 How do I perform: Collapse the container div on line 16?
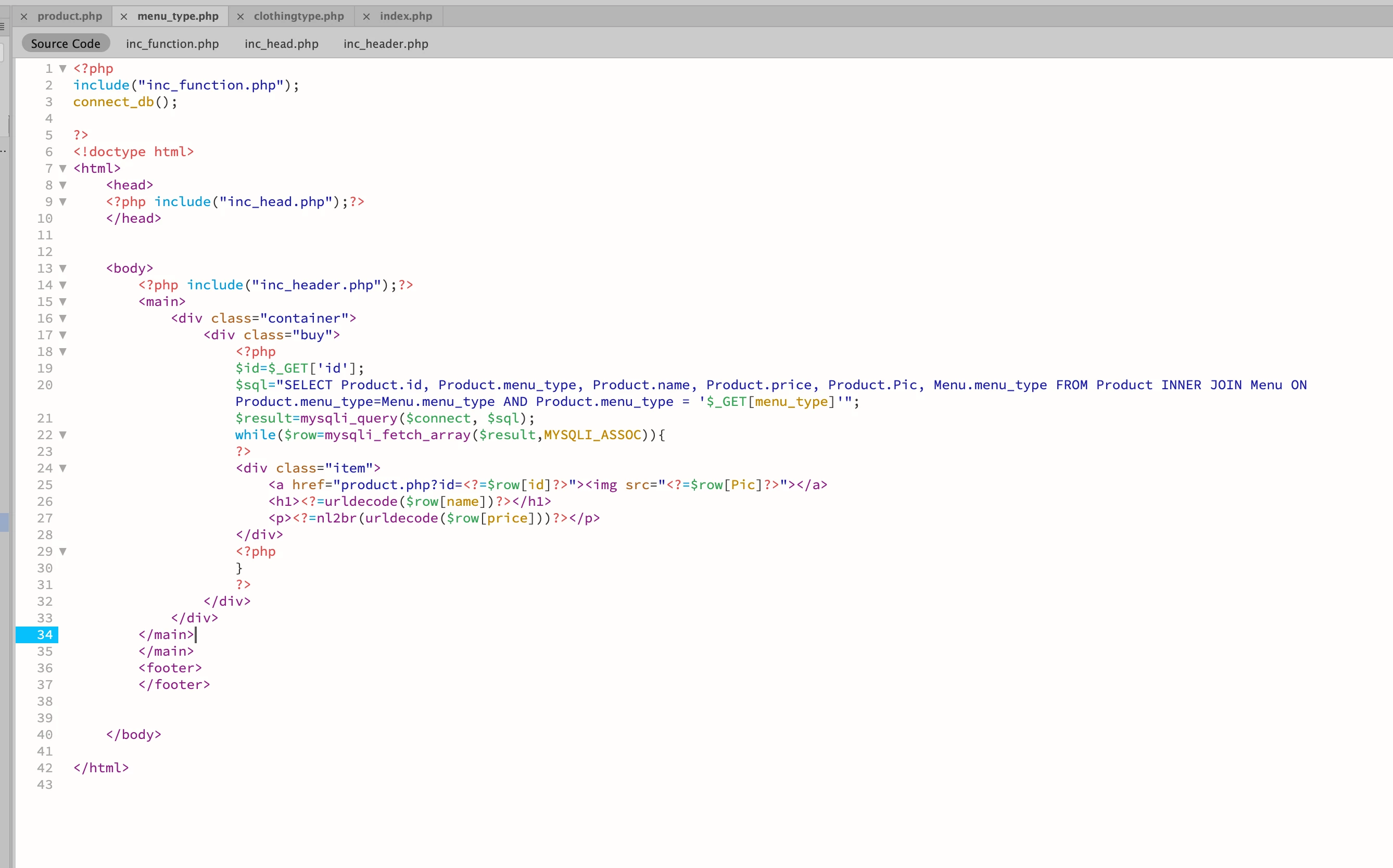point(63,318)
